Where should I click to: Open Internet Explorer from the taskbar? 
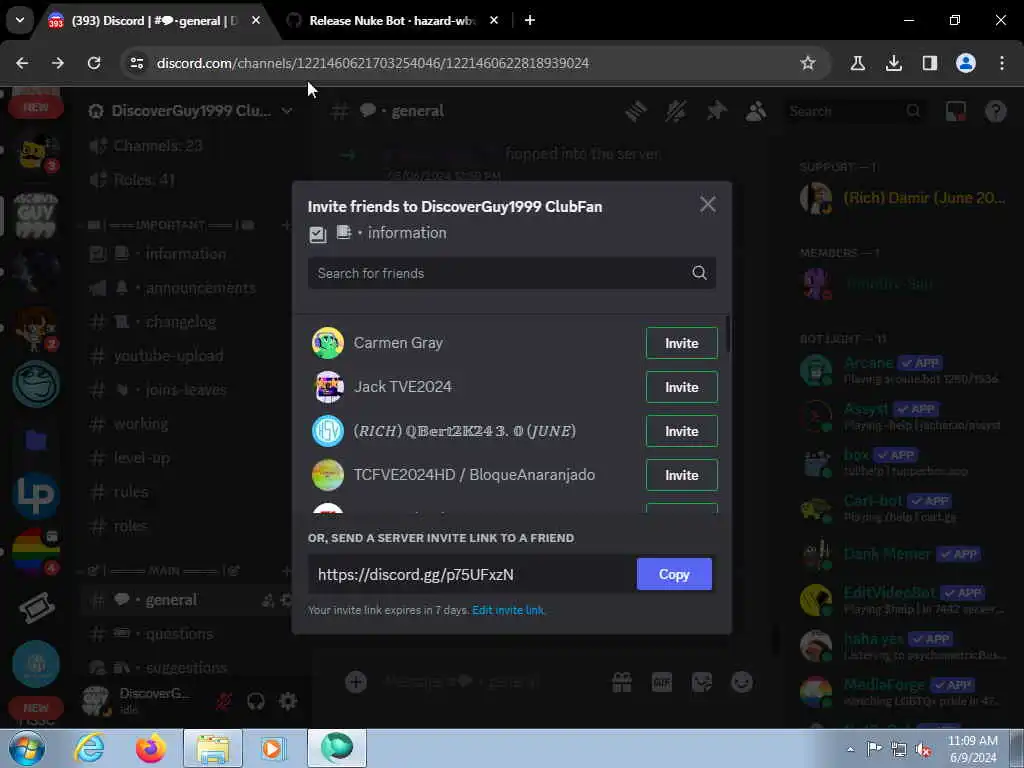coord(89,748)
